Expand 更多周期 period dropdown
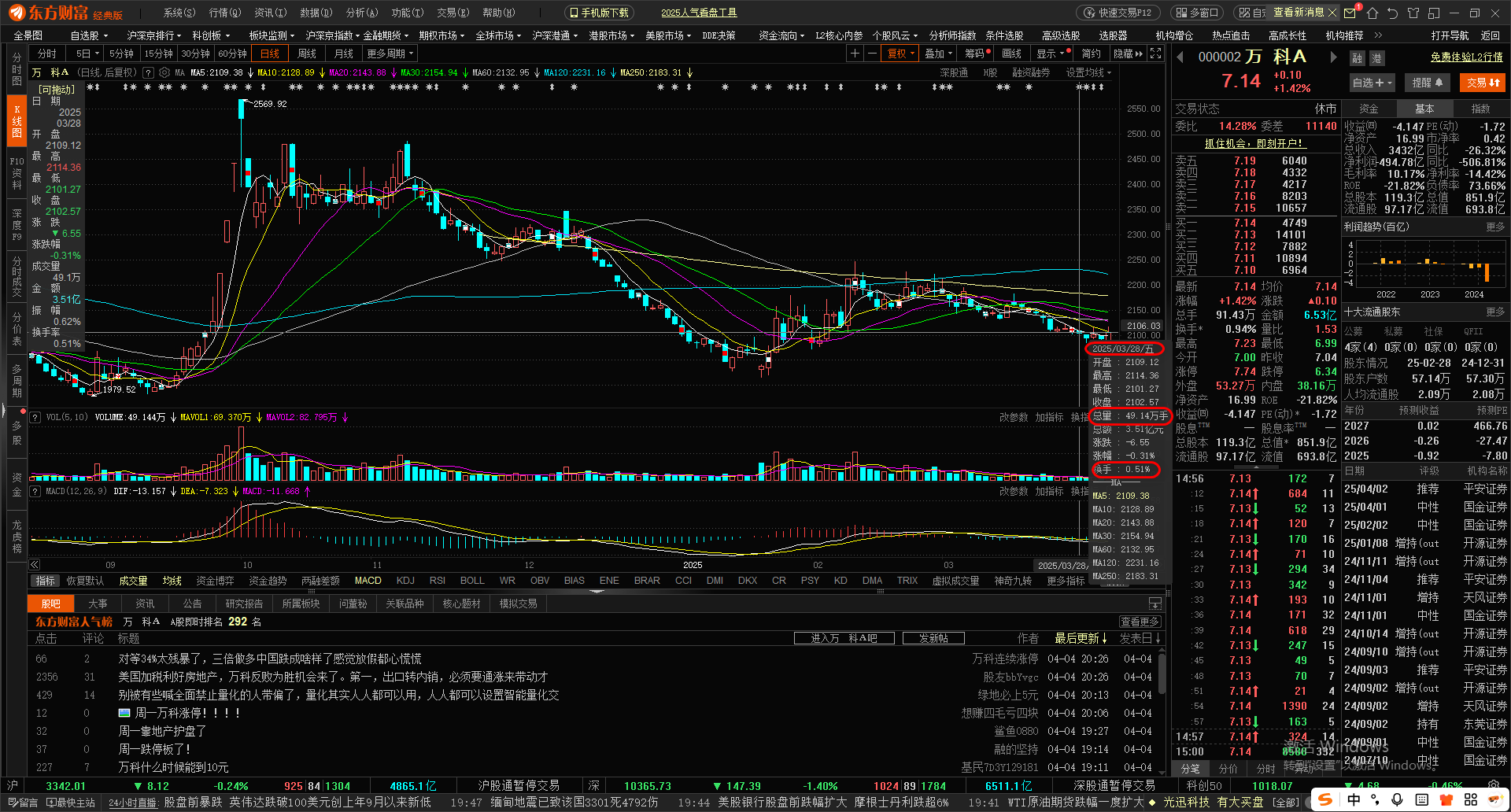 coord(390,54)
